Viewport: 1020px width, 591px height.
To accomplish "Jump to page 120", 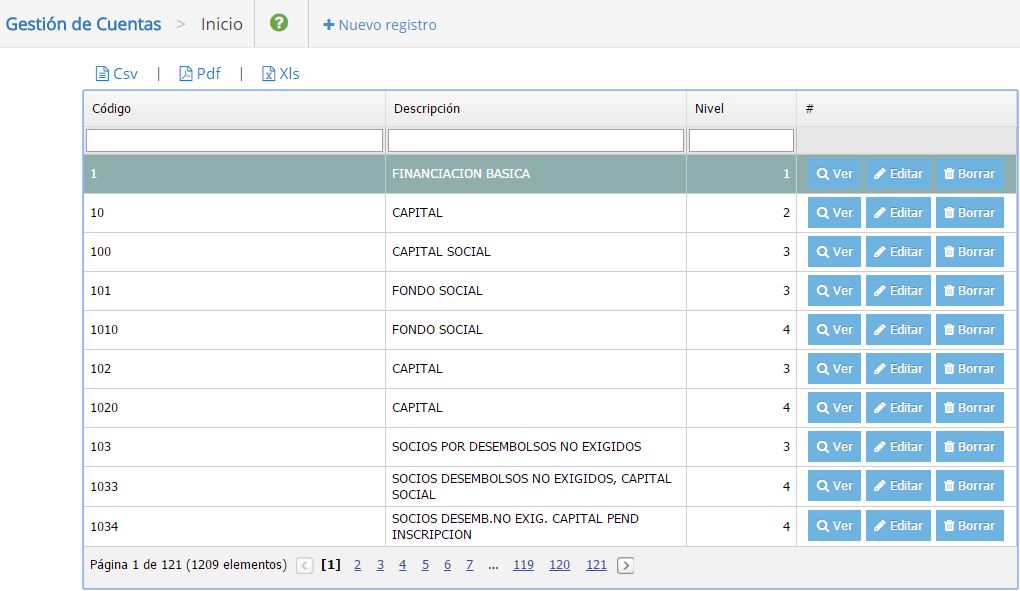I will 559,565.
